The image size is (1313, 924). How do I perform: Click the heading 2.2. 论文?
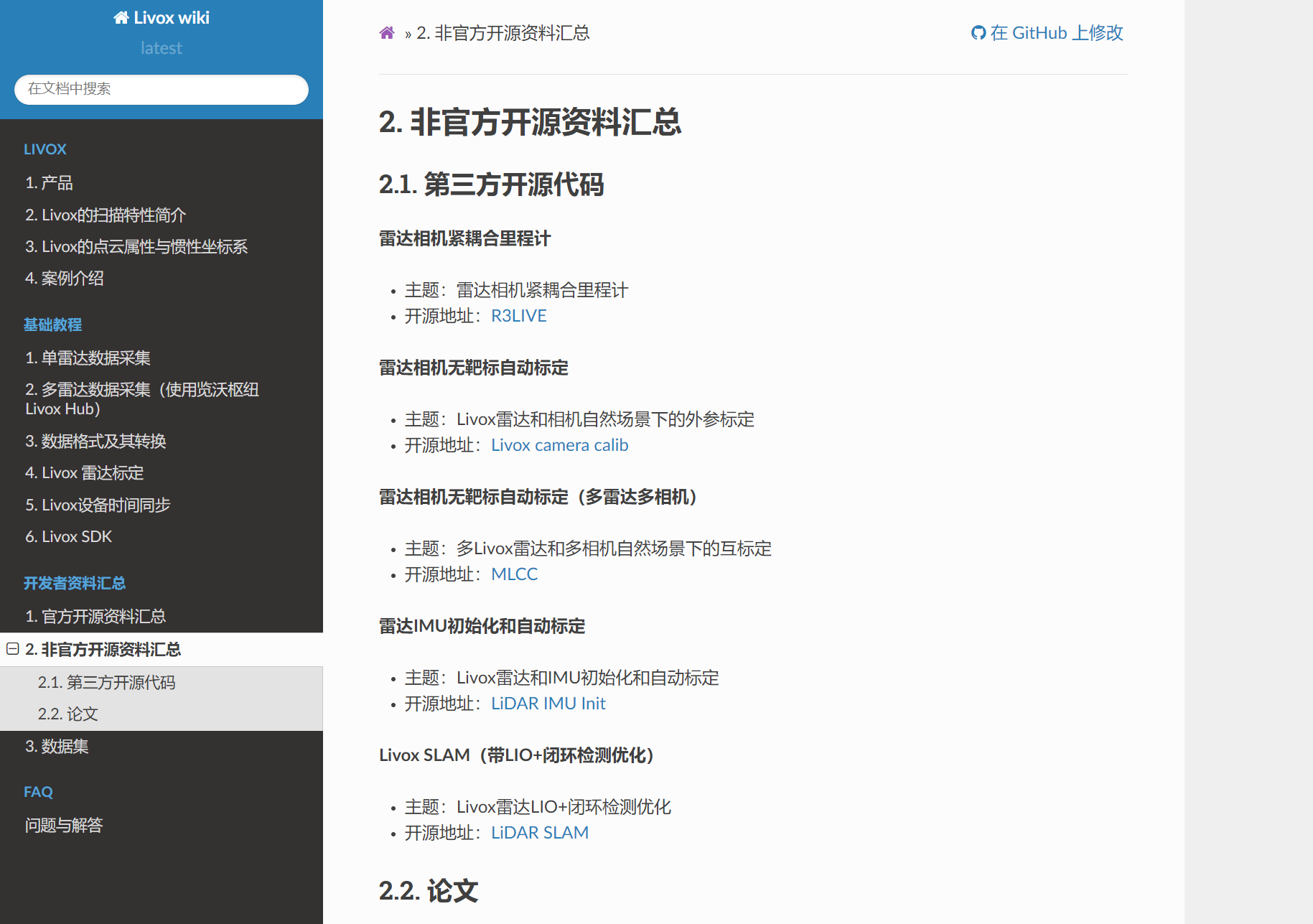pyautogui.click(x=429, y=891)
